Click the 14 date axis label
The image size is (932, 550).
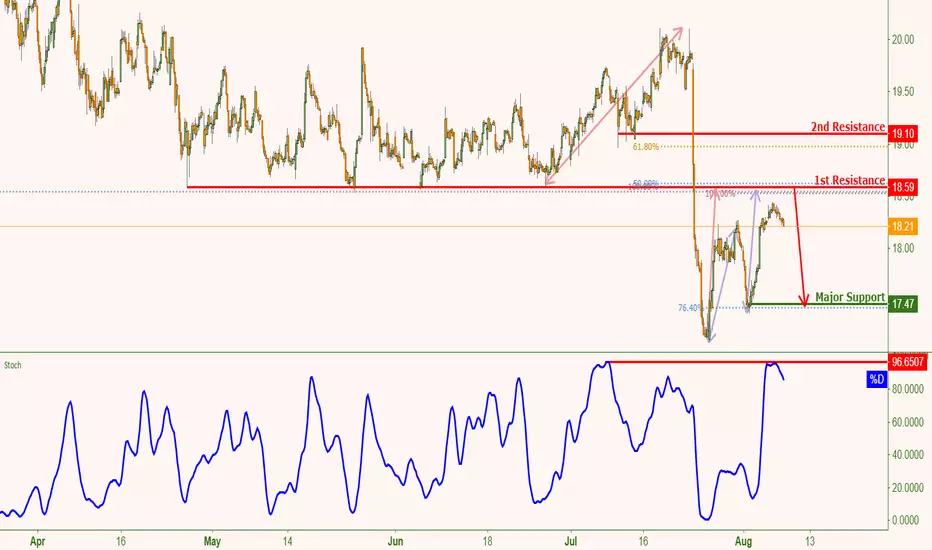pos(288,541)
